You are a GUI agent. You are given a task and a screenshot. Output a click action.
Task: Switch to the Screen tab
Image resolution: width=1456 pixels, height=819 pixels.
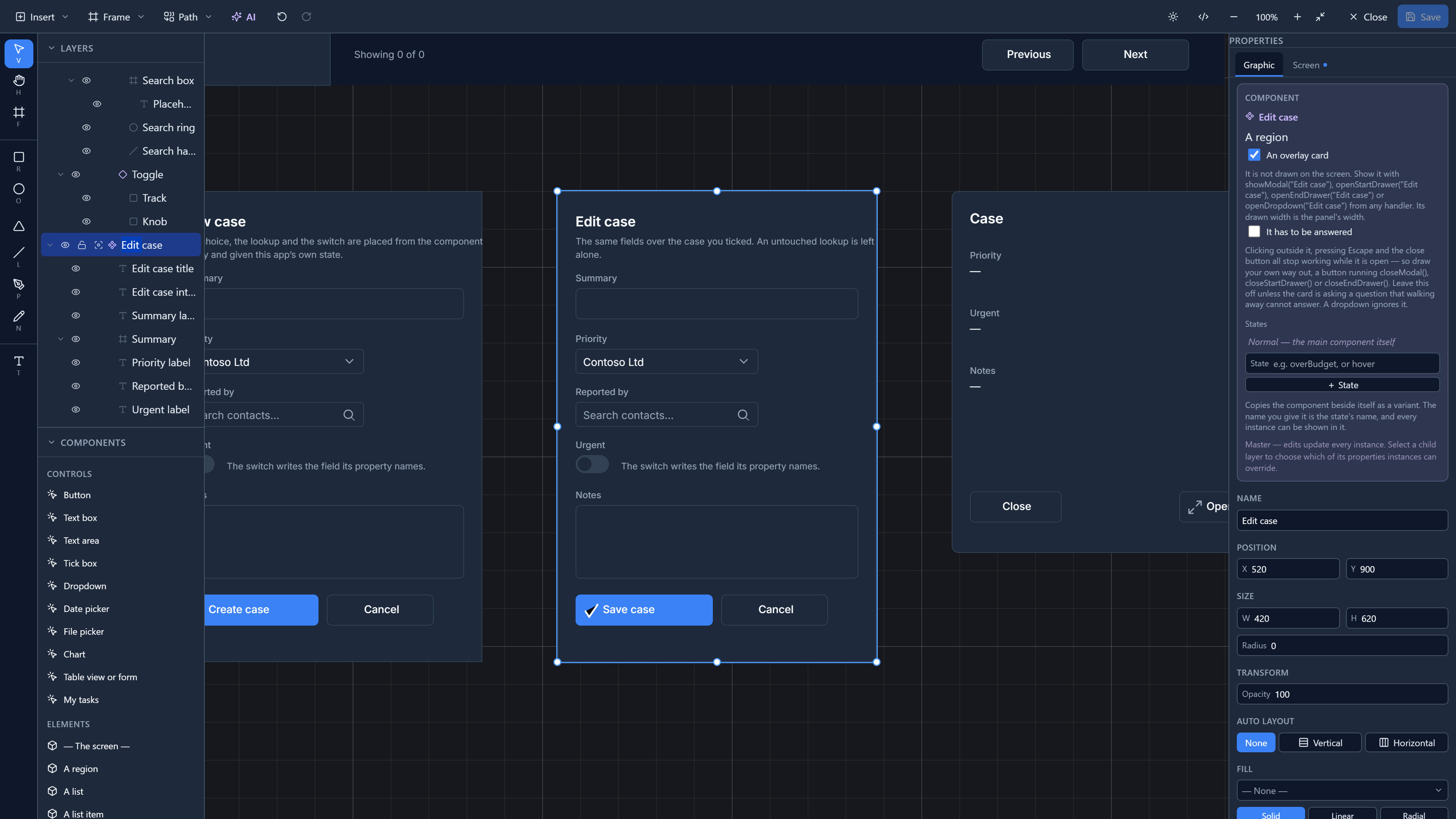(x=1310, y=65)
